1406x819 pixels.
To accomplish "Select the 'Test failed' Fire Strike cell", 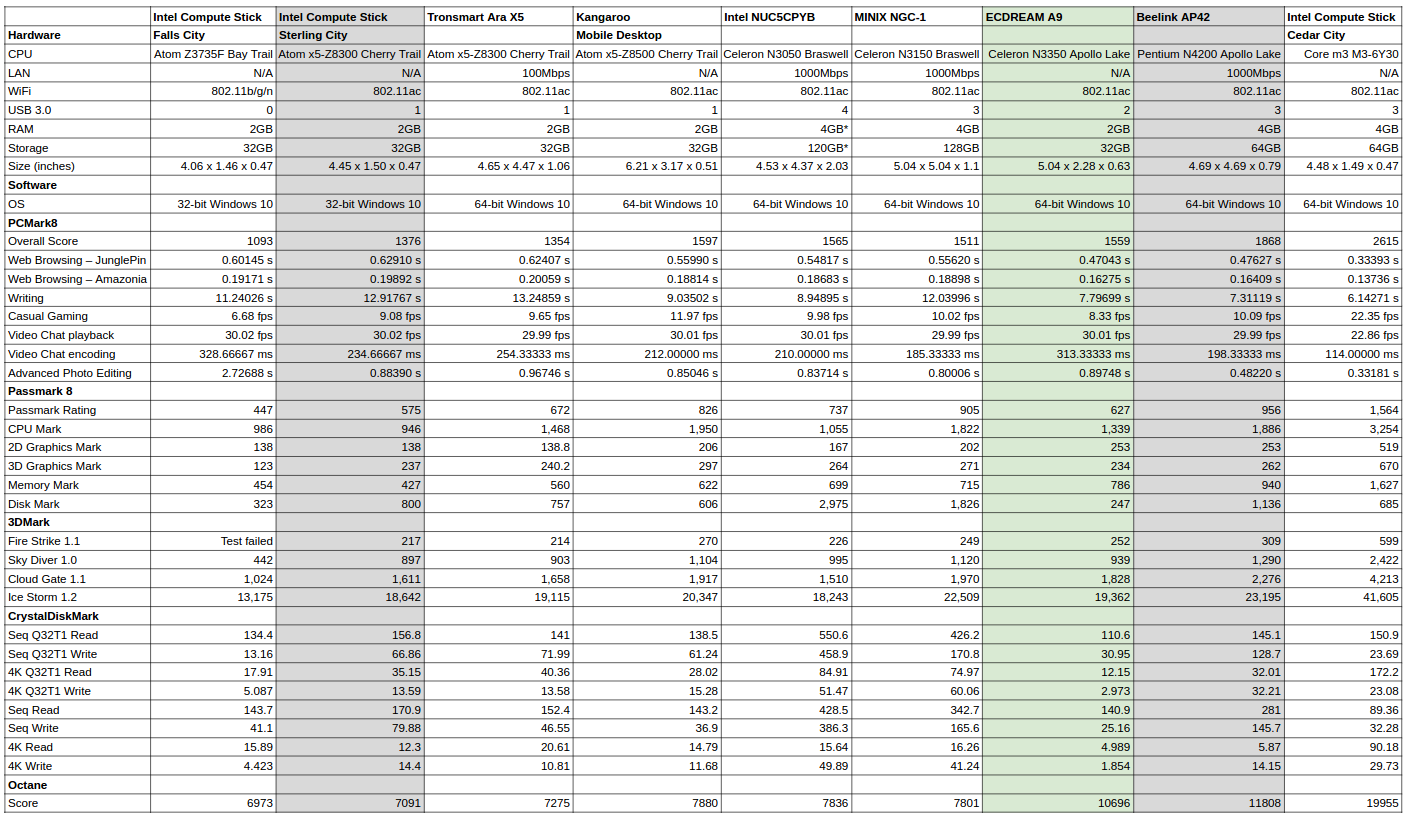I will pyautogui.click(x=213, y=541).
